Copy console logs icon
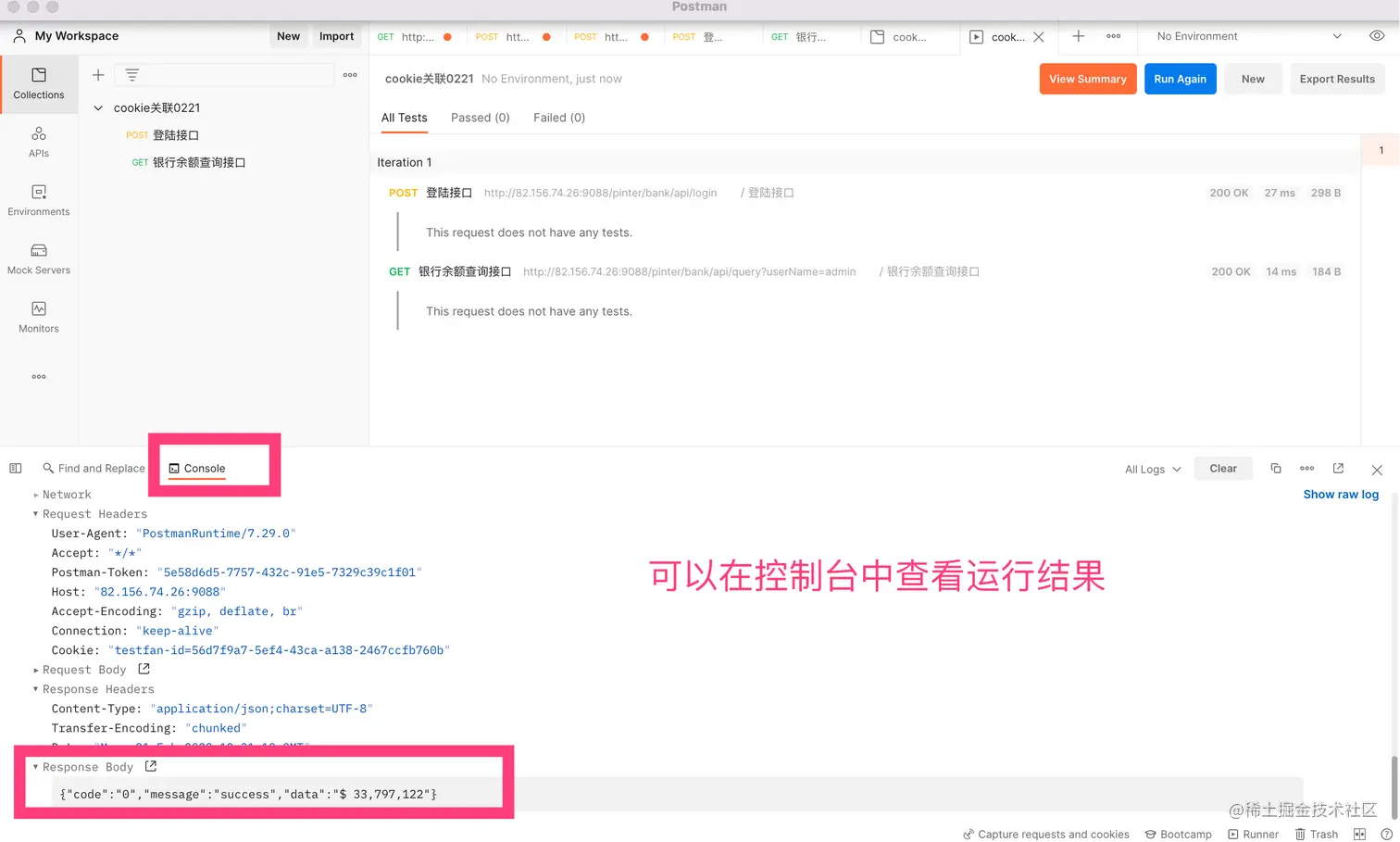This screenshot has width=1400, height=842. 1276,469
